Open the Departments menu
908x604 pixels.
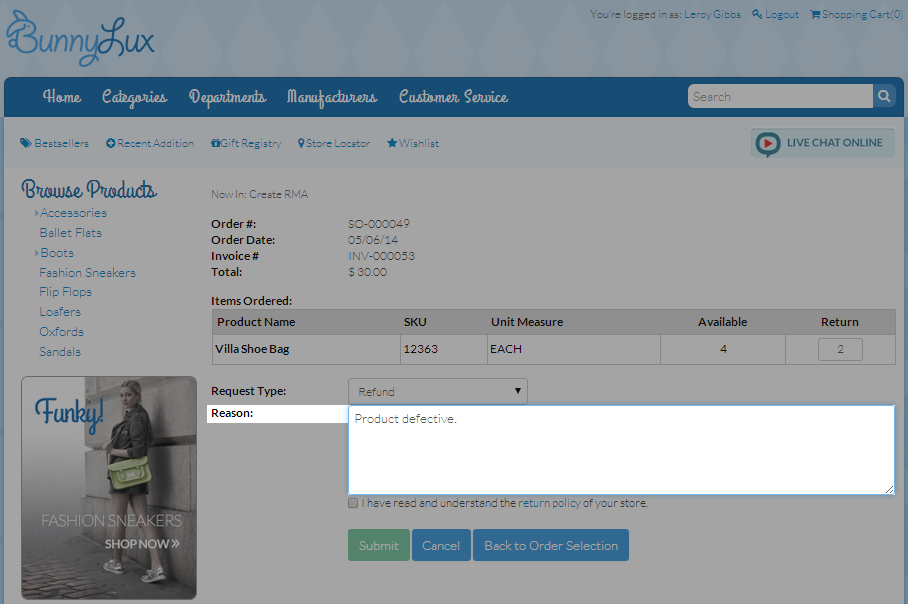click(x=227, y=97)
